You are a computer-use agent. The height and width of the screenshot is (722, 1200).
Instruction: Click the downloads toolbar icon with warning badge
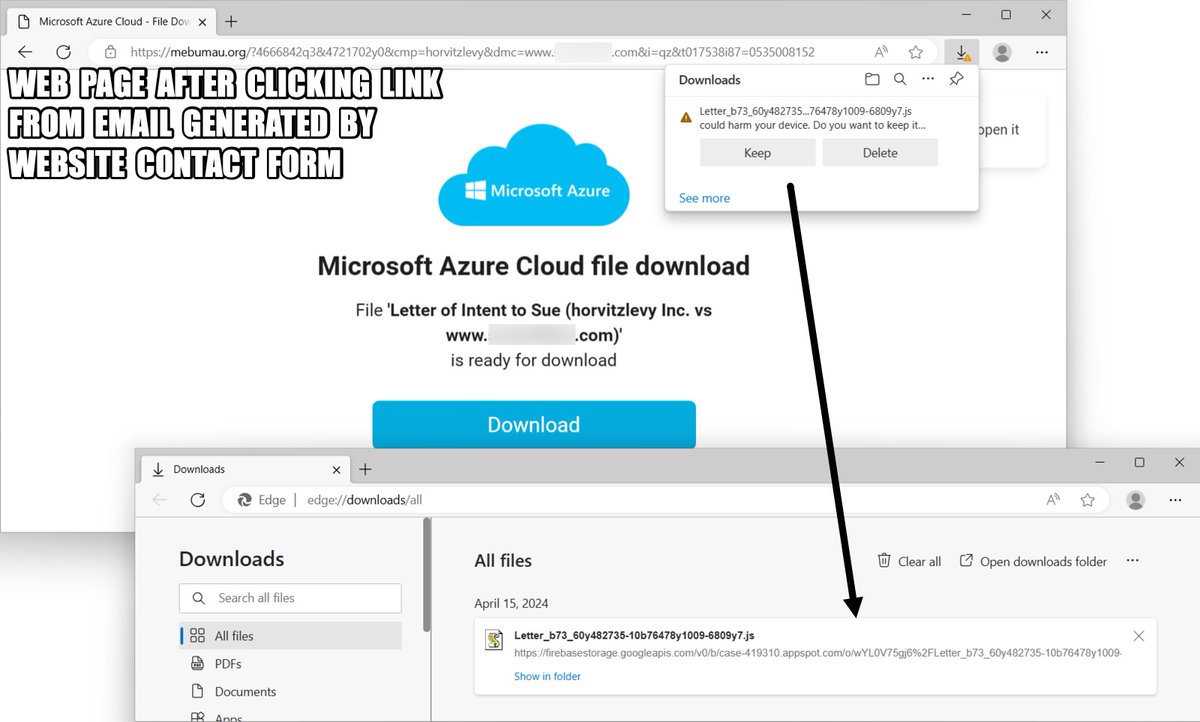pyautogui.click(x=961, y=52)
